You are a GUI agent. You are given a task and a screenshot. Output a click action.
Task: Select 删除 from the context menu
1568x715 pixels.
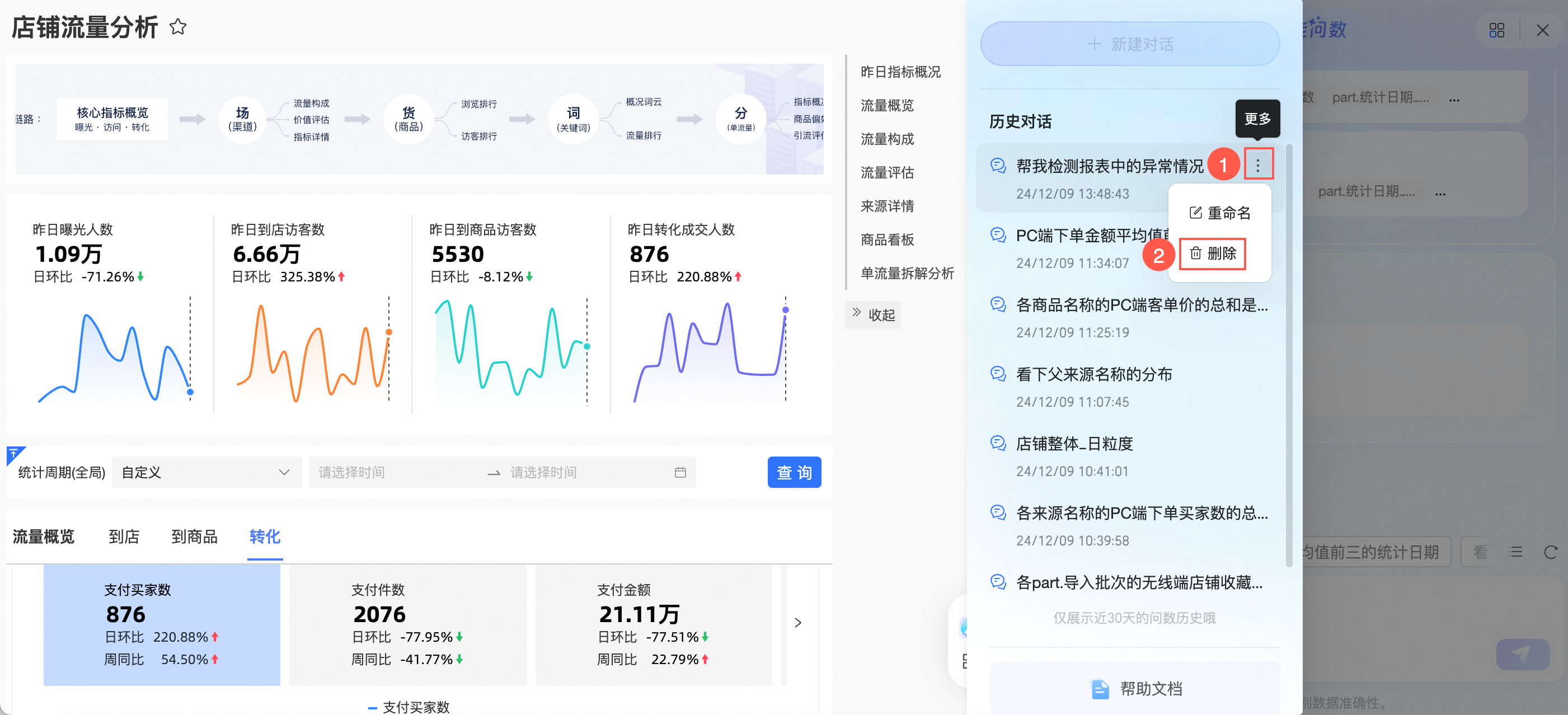click(1213, 254)
